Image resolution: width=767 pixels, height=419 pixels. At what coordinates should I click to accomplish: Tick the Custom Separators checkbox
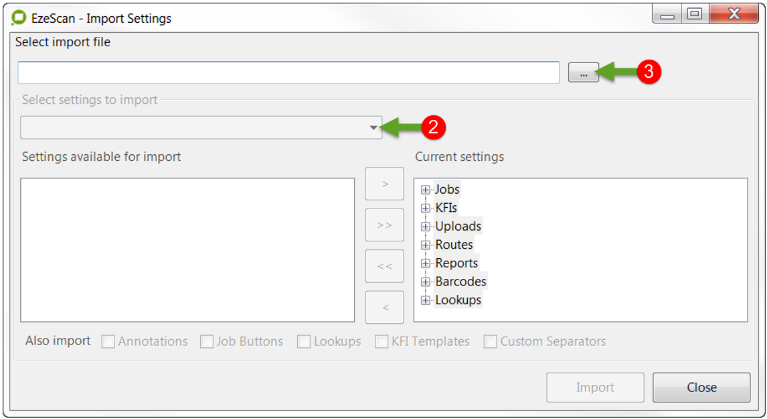[x=490, y=342]
